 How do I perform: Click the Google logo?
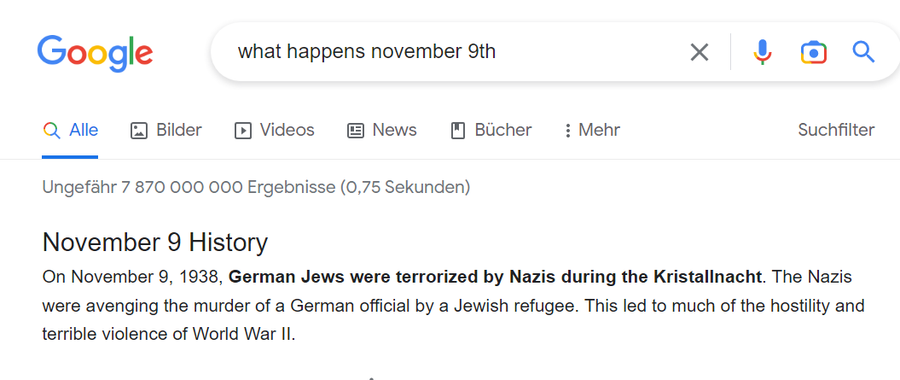(x=95, y=53)
